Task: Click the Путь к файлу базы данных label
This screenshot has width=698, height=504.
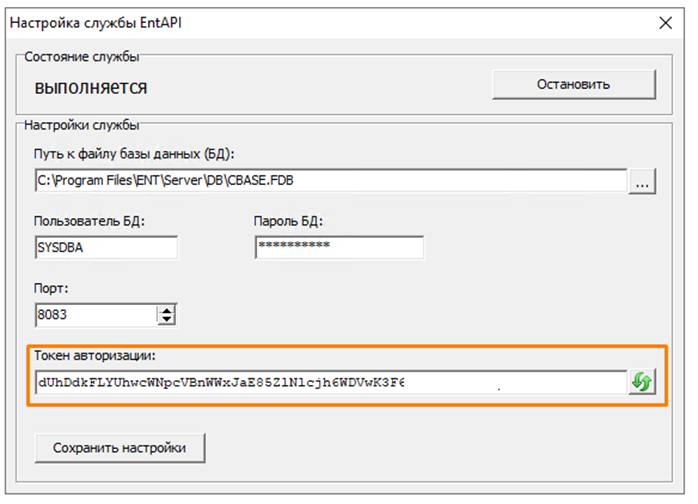Action: pos(133,155)
